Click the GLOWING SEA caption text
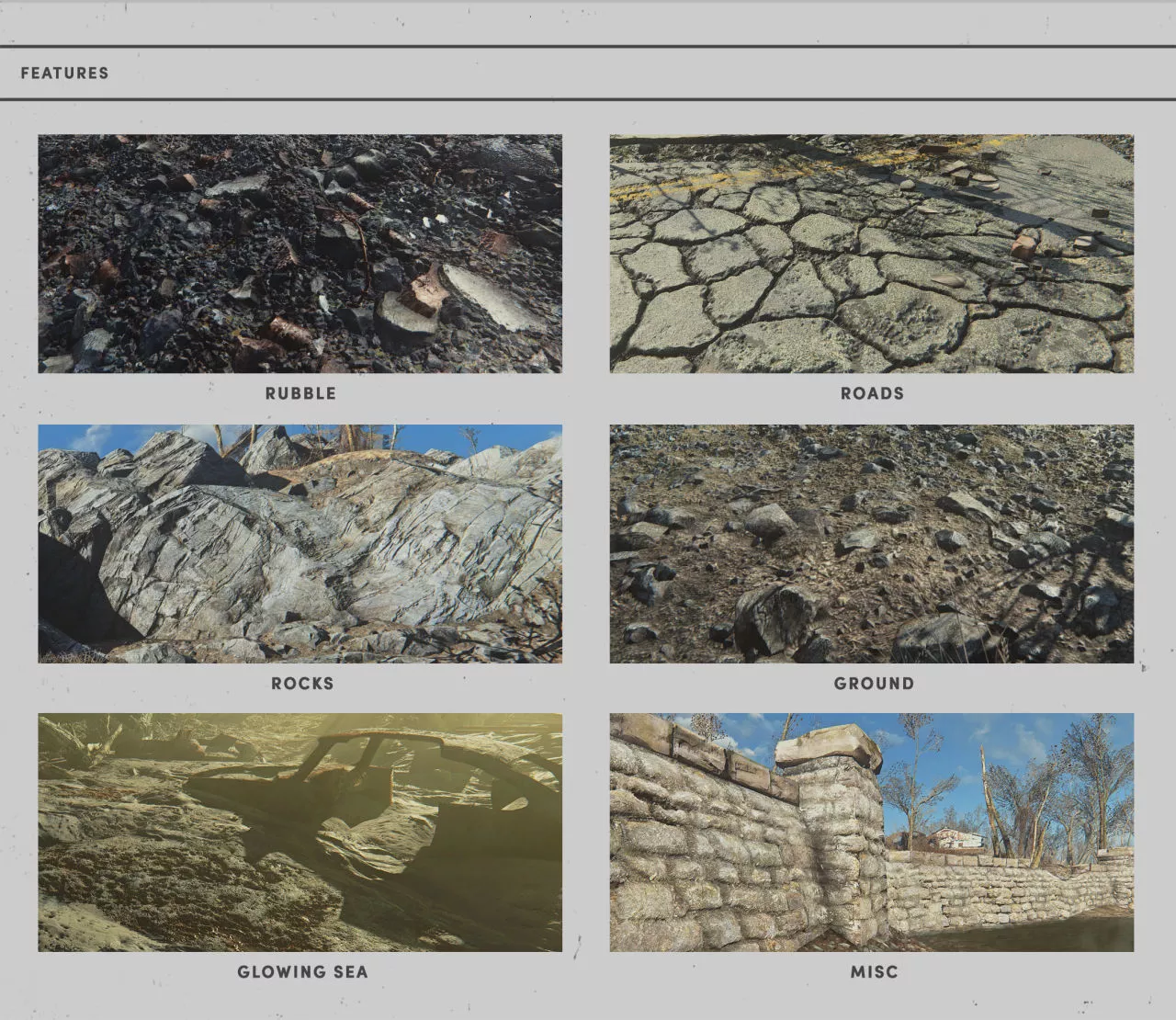1176x1020 pixels. coord(302,971)
